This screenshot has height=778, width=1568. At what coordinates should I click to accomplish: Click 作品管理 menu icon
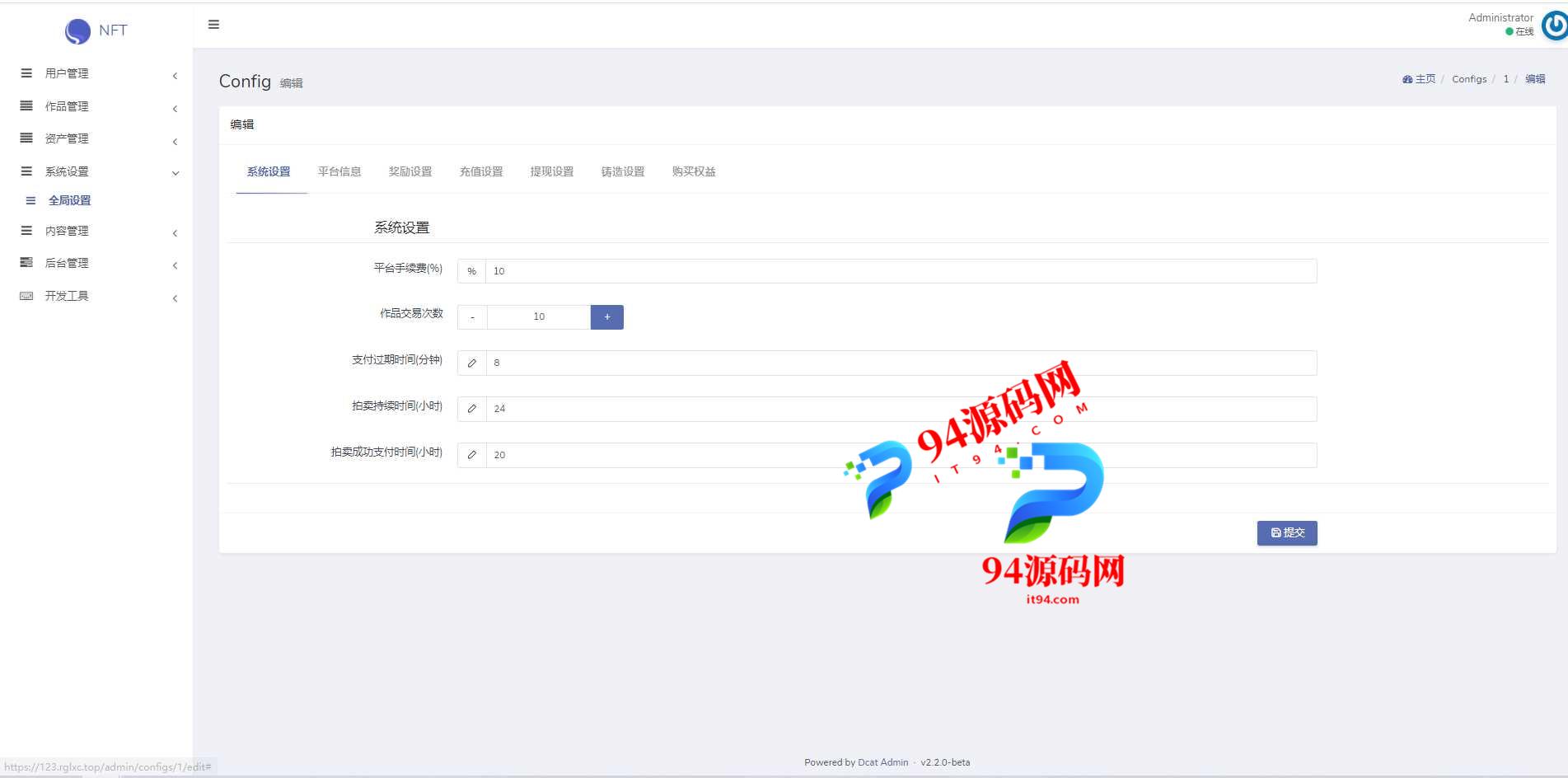[26, 106]
